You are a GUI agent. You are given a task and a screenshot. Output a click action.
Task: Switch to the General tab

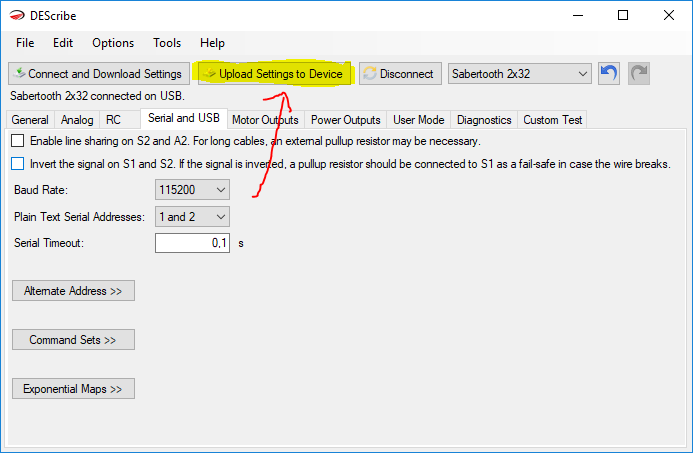30,120
